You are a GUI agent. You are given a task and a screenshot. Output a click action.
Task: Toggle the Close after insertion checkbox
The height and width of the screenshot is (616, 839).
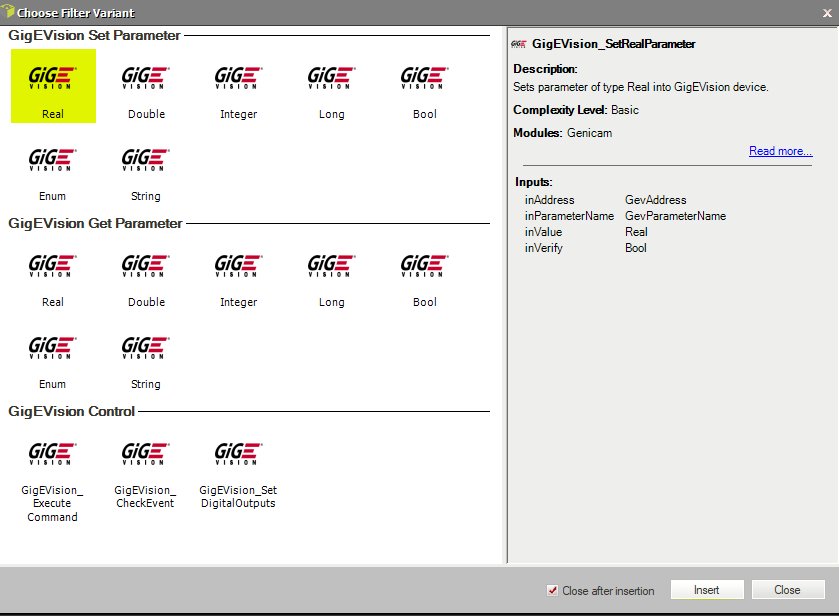pos(553,590)
